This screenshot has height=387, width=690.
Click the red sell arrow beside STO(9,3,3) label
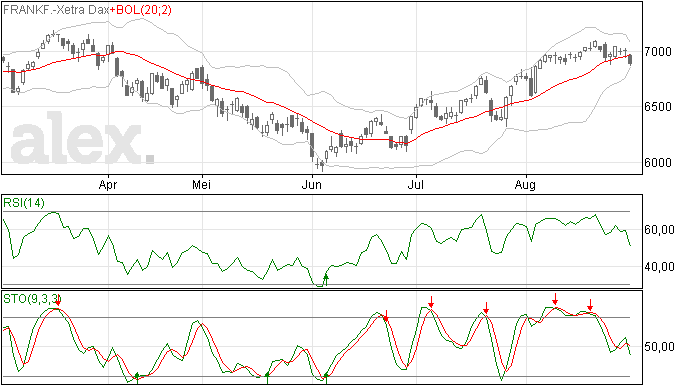(x=58, y=301)
